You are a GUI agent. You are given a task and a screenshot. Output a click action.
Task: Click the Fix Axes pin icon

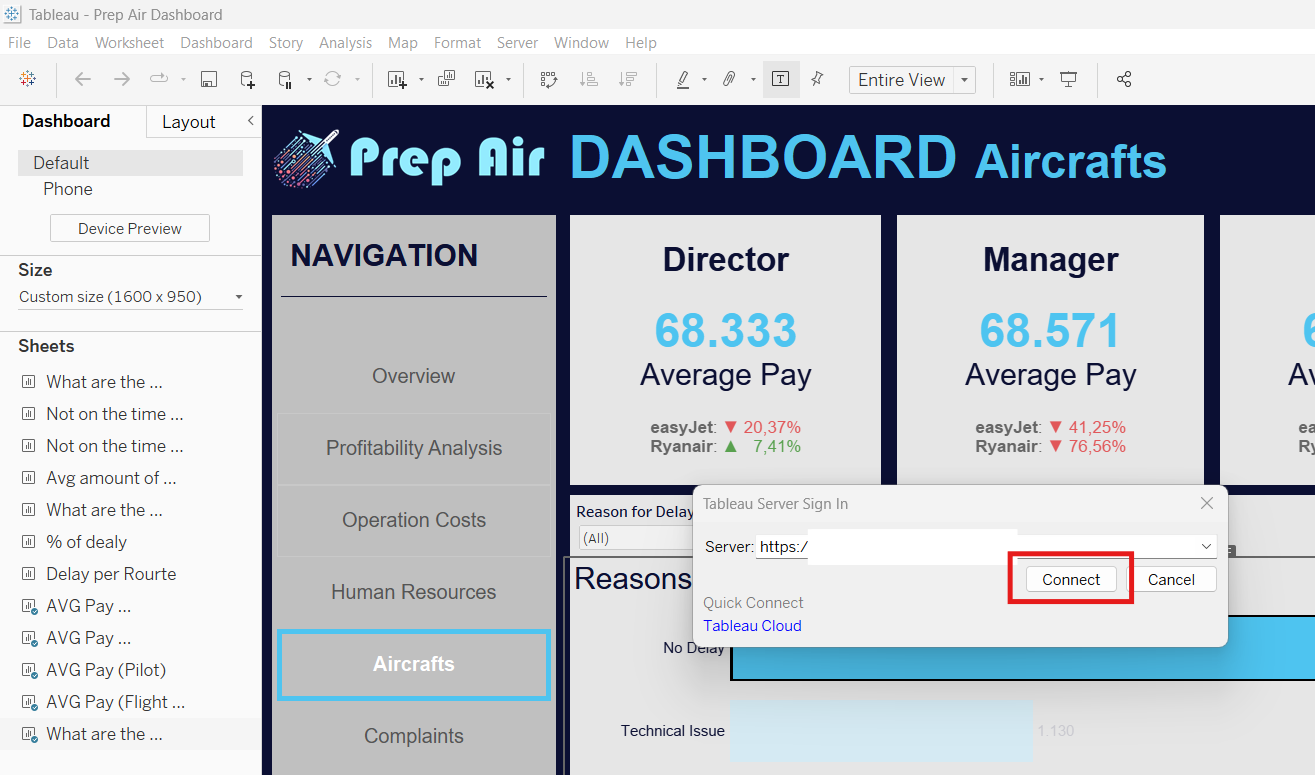[817, 79]
